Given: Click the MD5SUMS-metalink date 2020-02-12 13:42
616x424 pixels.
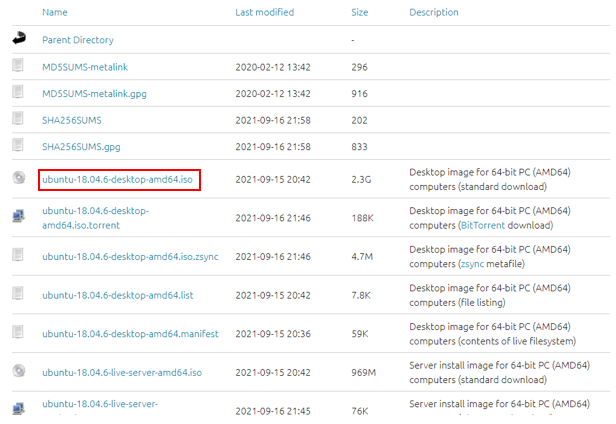Looking at the screenshot, I should pos(273,67).
